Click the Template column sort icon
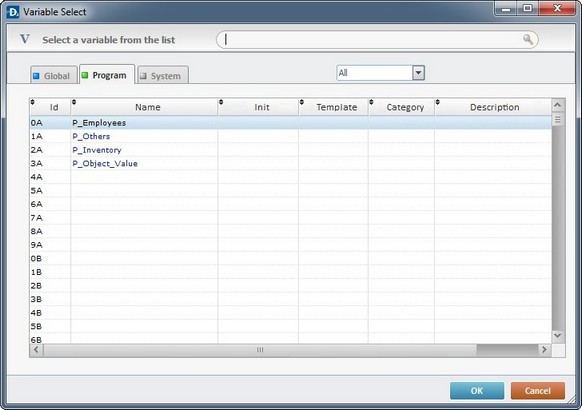This screenshot has width=582, height=410. click(x=302, y=102)
